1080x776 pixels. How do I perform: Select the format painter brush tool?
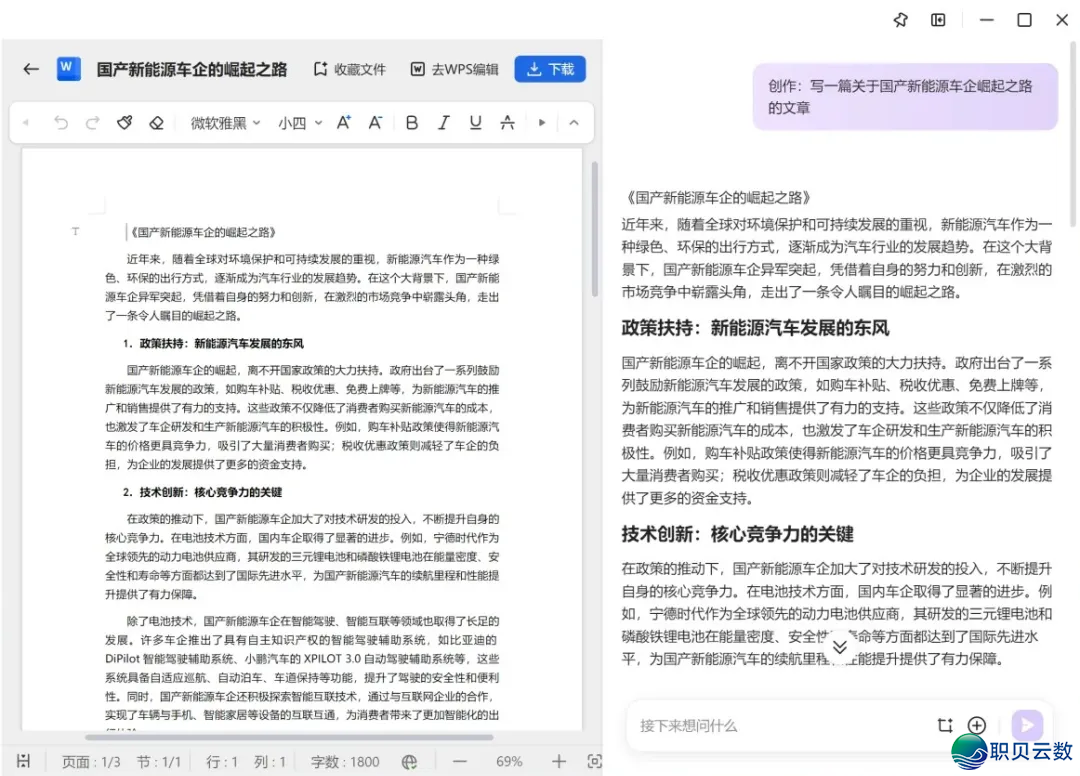[124, 123]
